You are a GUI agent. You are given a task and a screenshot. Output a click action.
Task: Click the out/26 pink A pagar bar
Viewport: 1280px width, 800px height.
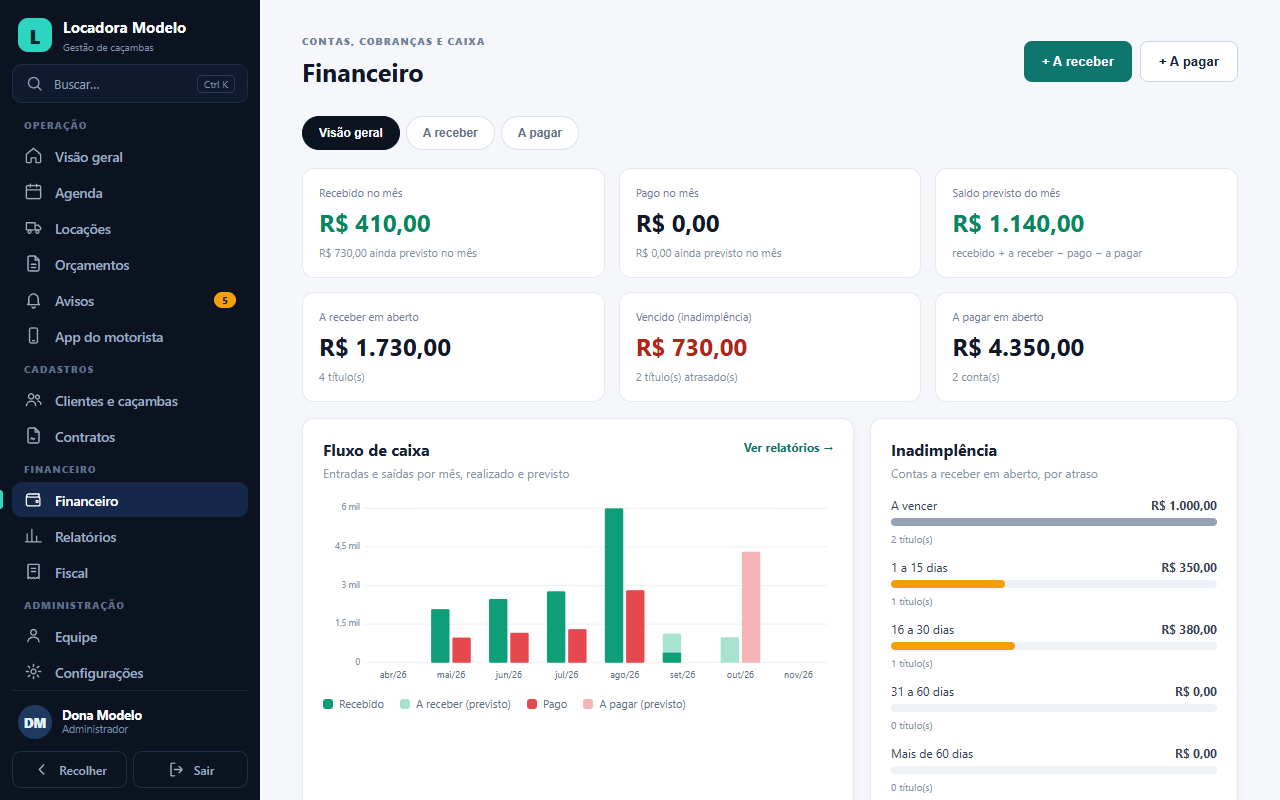[x=751, y=607]
